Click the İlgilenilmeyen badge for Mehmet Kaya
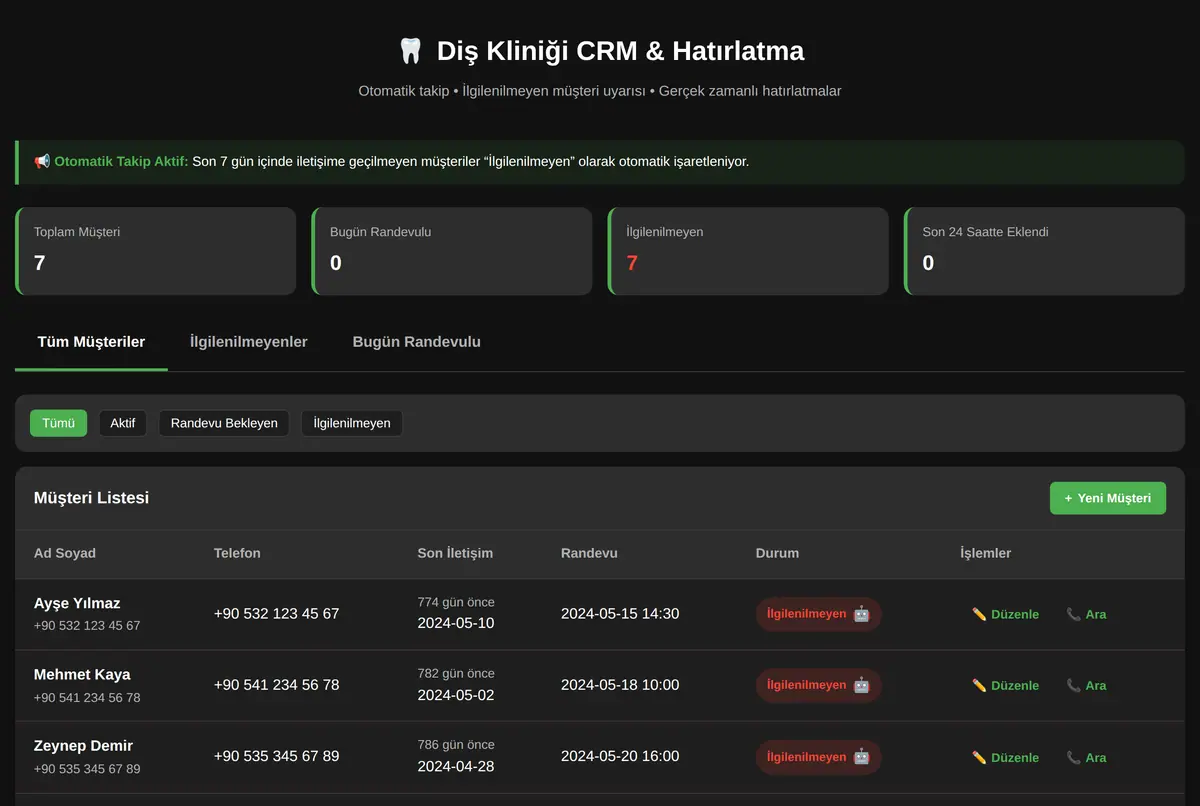Viewport: 1200px width, 806px height. [x=818, y=685]
